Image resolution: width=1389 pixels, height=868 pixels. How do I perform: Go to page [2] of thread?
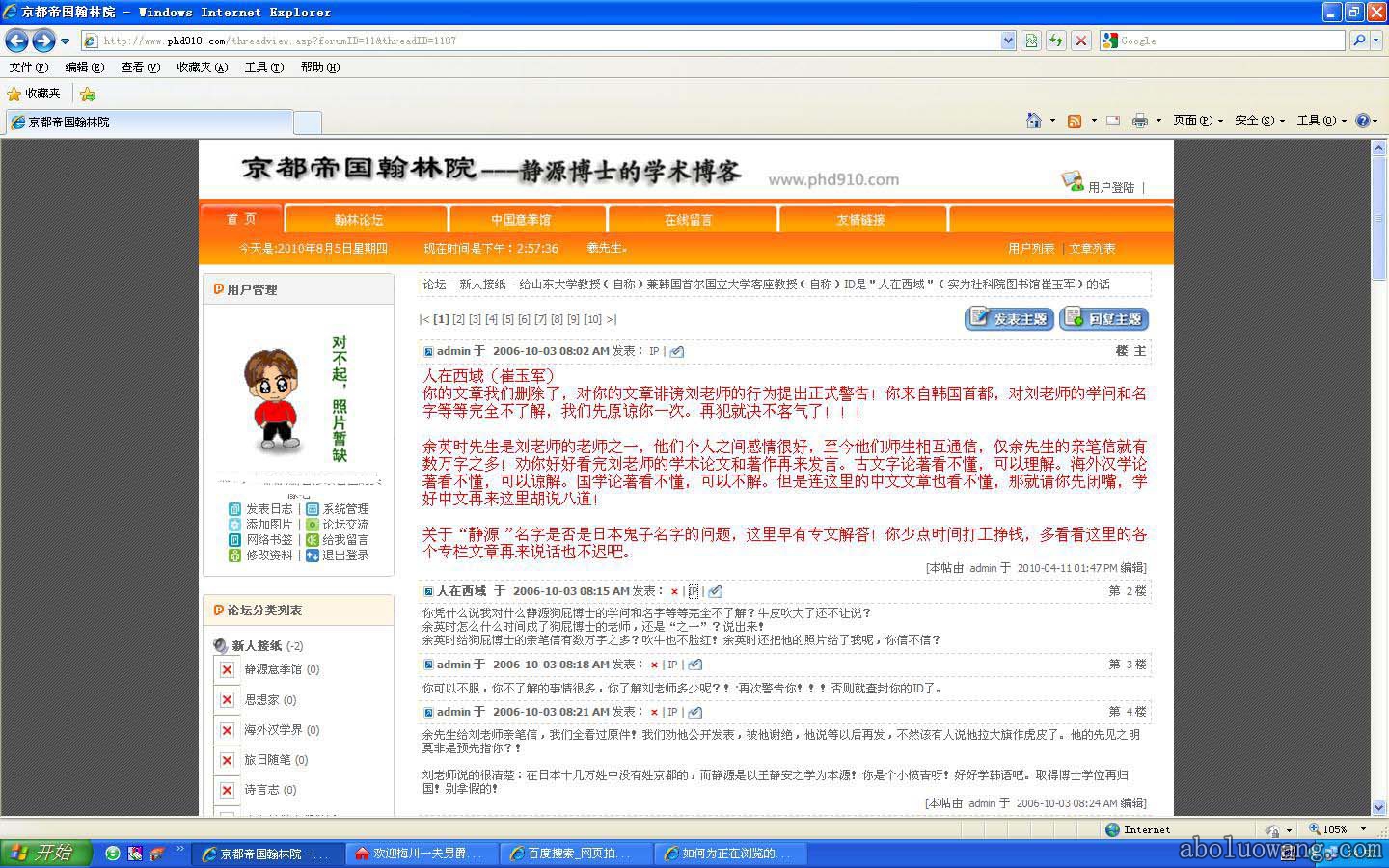point(459,319)
